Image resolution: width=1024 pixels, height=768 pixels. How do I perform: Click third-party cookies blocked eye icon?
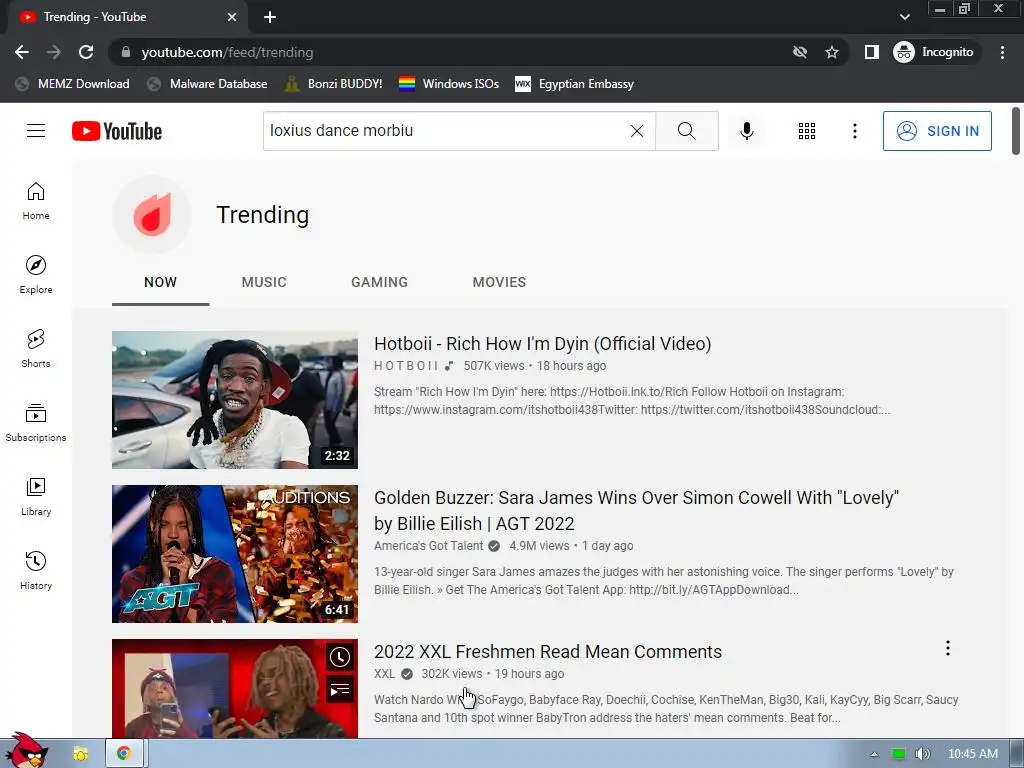800,52
